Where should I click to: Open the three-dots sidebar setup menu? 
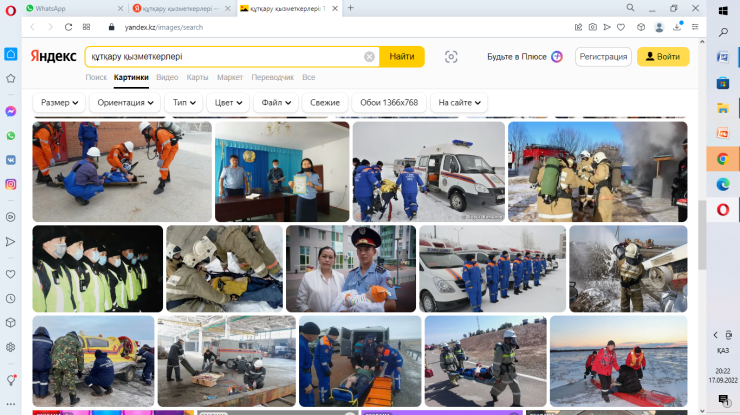pos(10,404)
